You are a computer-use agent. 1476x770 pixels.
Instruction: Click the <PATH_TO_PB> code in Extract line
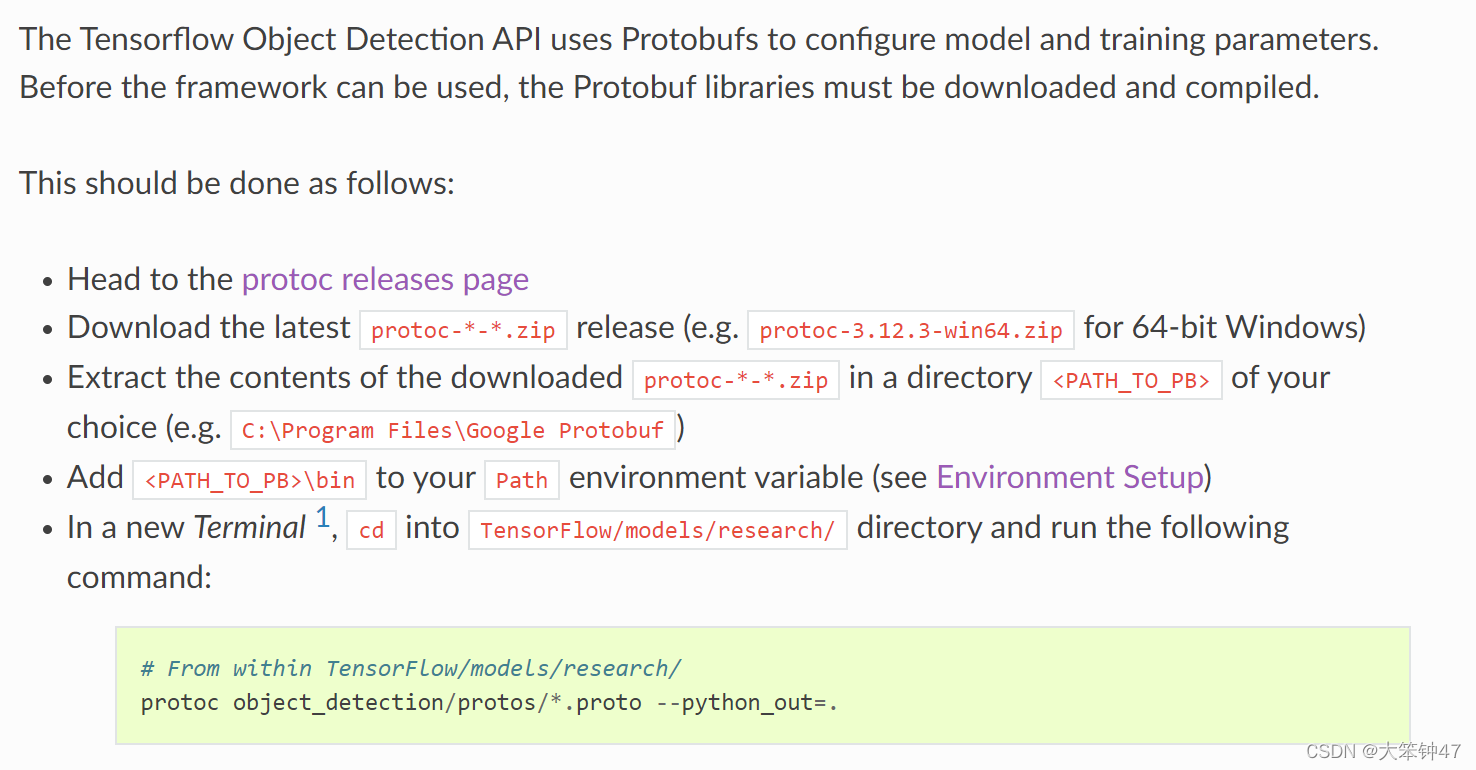1131,380
